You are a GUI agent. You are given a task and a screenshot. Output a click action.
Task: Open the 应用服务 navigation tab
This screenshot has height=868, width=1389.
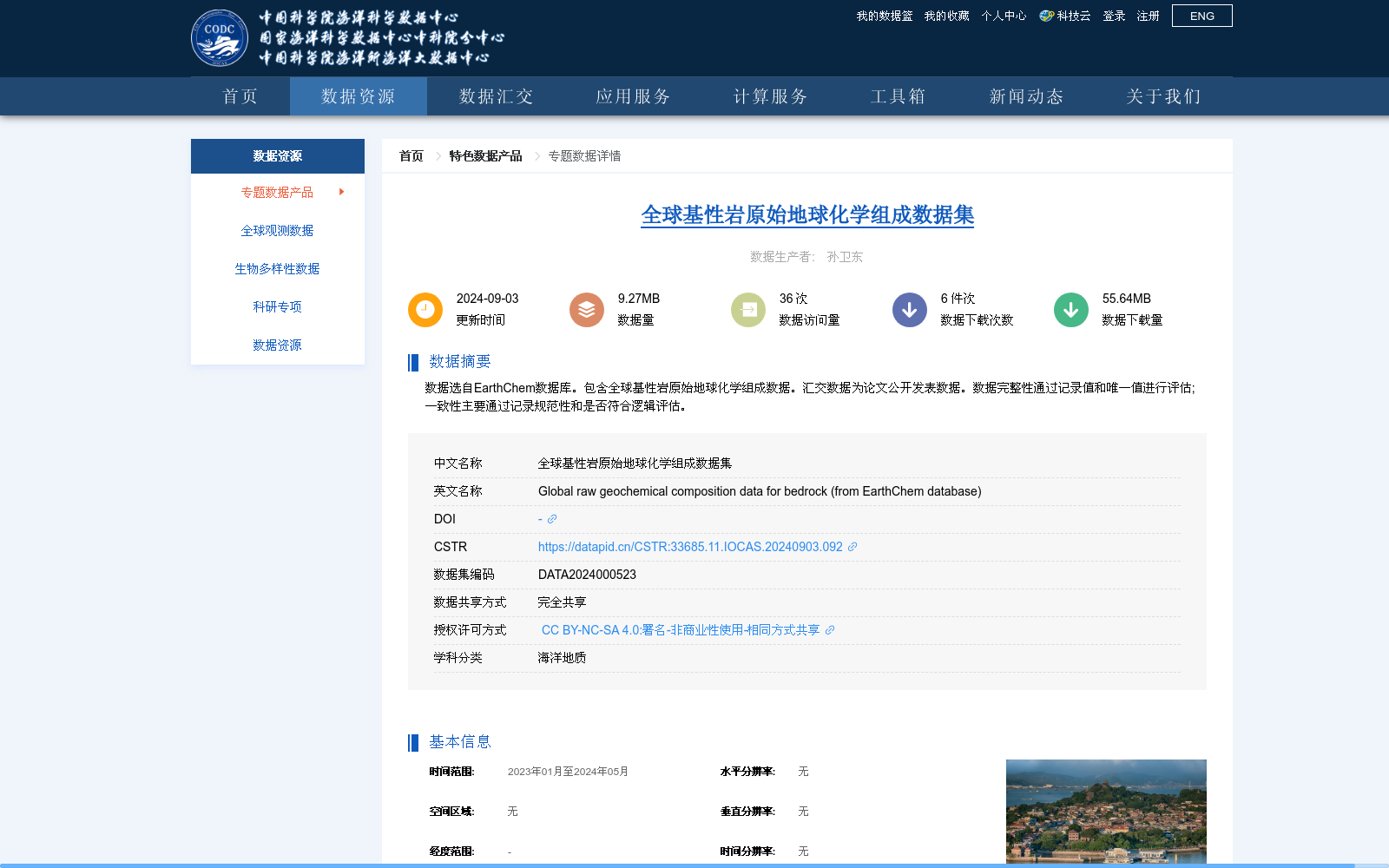point(633,96)
